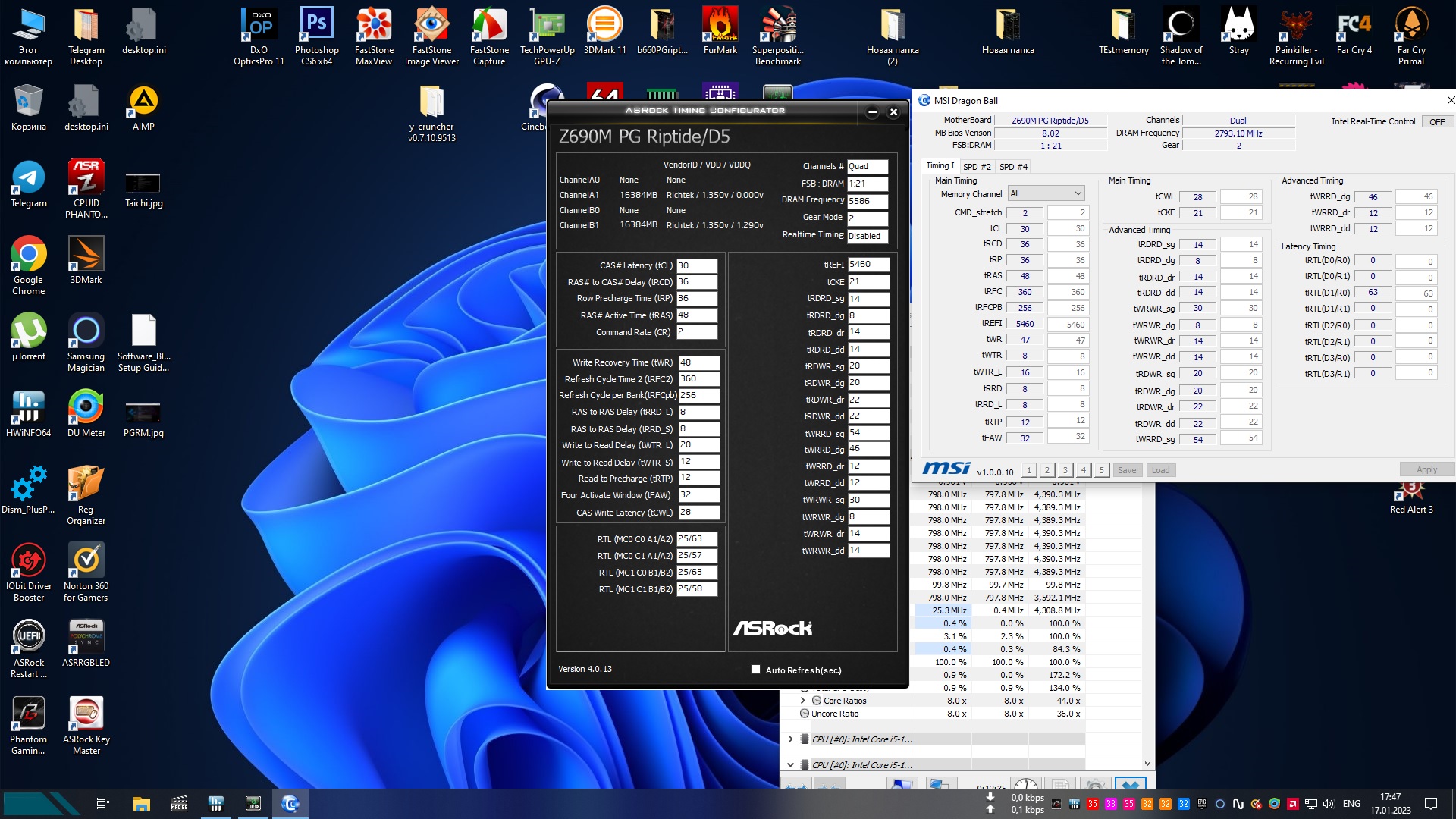
Task: Minimize the ASRock Timing Configurator window
Action: click(x=872, y=112)
